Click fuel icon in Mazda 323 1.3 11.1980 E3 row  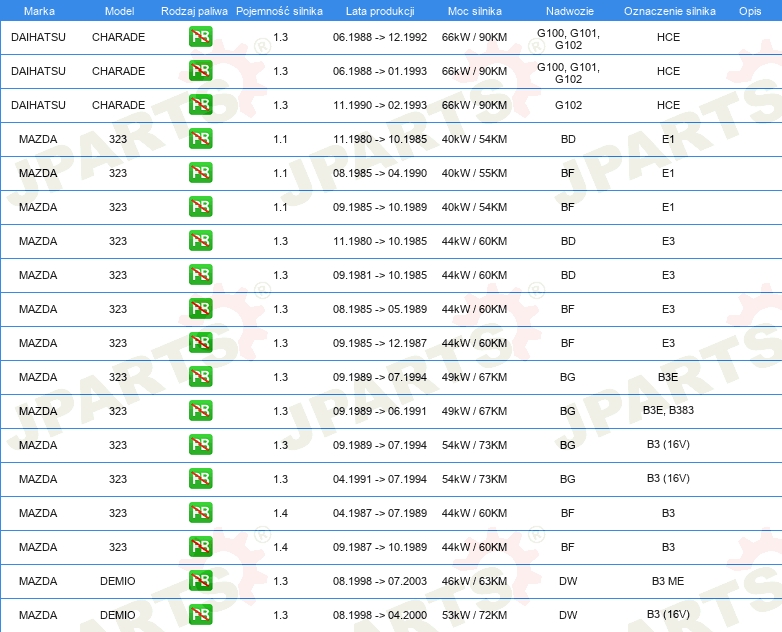pyautogui.click(x=200, y=241)
